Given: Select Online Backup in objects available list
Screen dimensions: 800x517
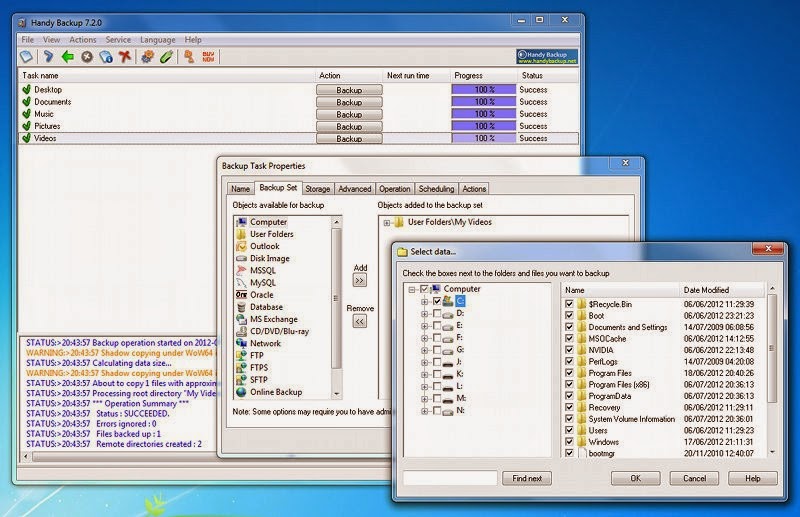Looking at the screenshot, I should coord(276,392).
